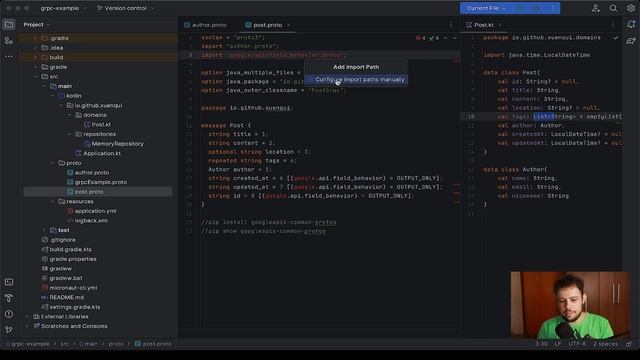Click the LF line separator in status bar

tap(558, 344)
